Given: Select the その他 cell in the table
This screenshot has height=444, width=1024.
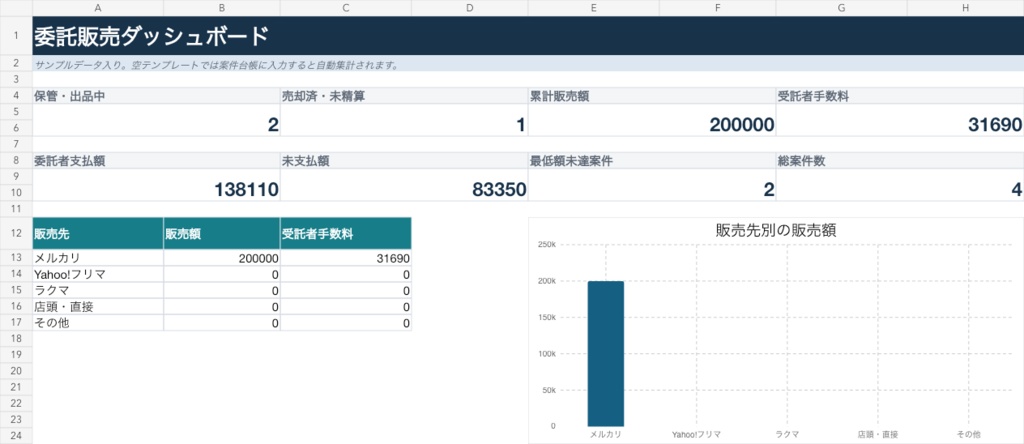Looking at the screenshot, I should [98, 323].
